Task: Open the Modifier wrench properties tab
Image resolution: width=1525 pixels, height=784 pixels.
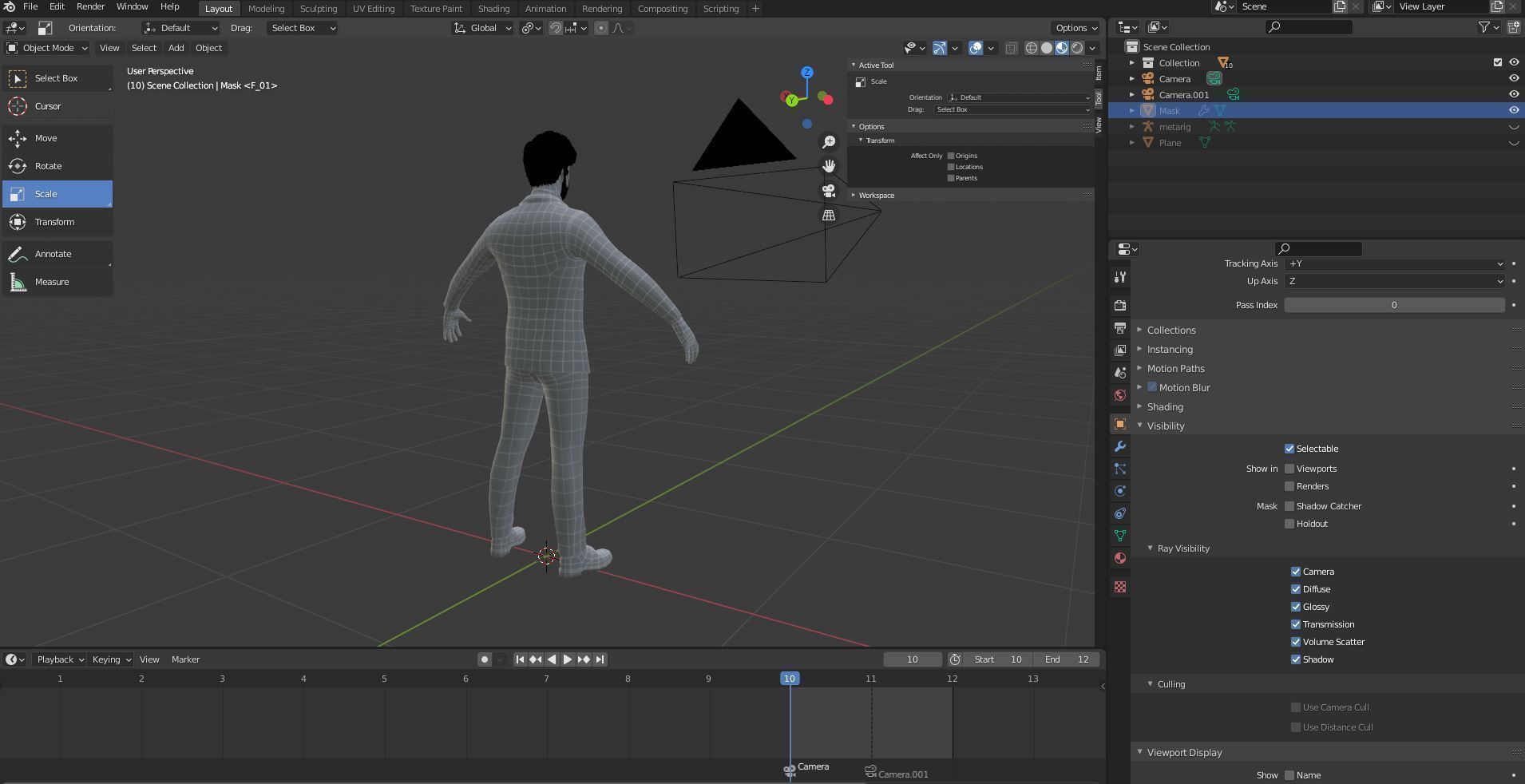Action: [1120, 446]
